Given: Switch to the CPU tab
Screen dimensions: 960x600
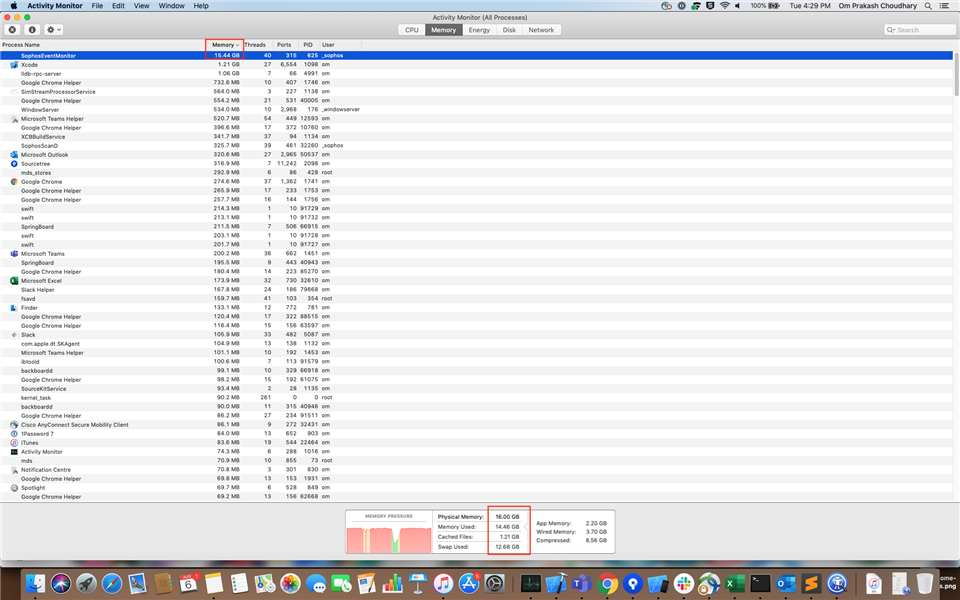Looking at the screenshot, I should pos(411,30).
